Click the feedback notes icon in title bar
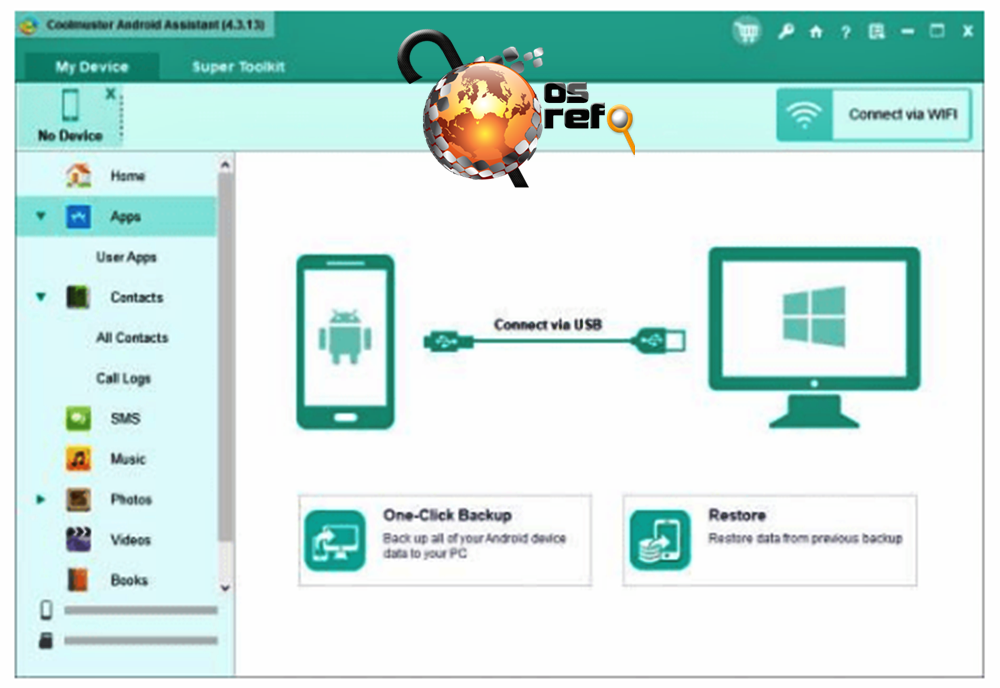 pos(877,31)
